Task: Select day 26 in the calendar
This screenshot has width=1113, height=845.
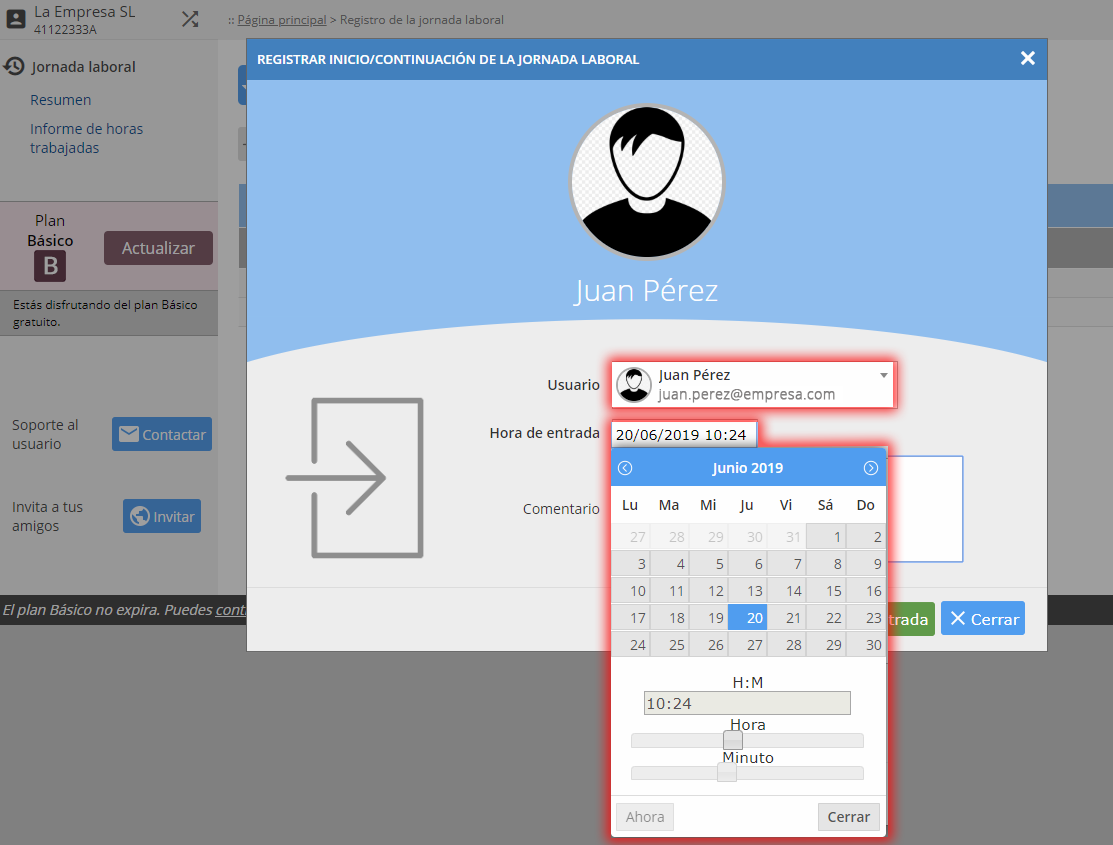Action: click(x=708, y=645)
